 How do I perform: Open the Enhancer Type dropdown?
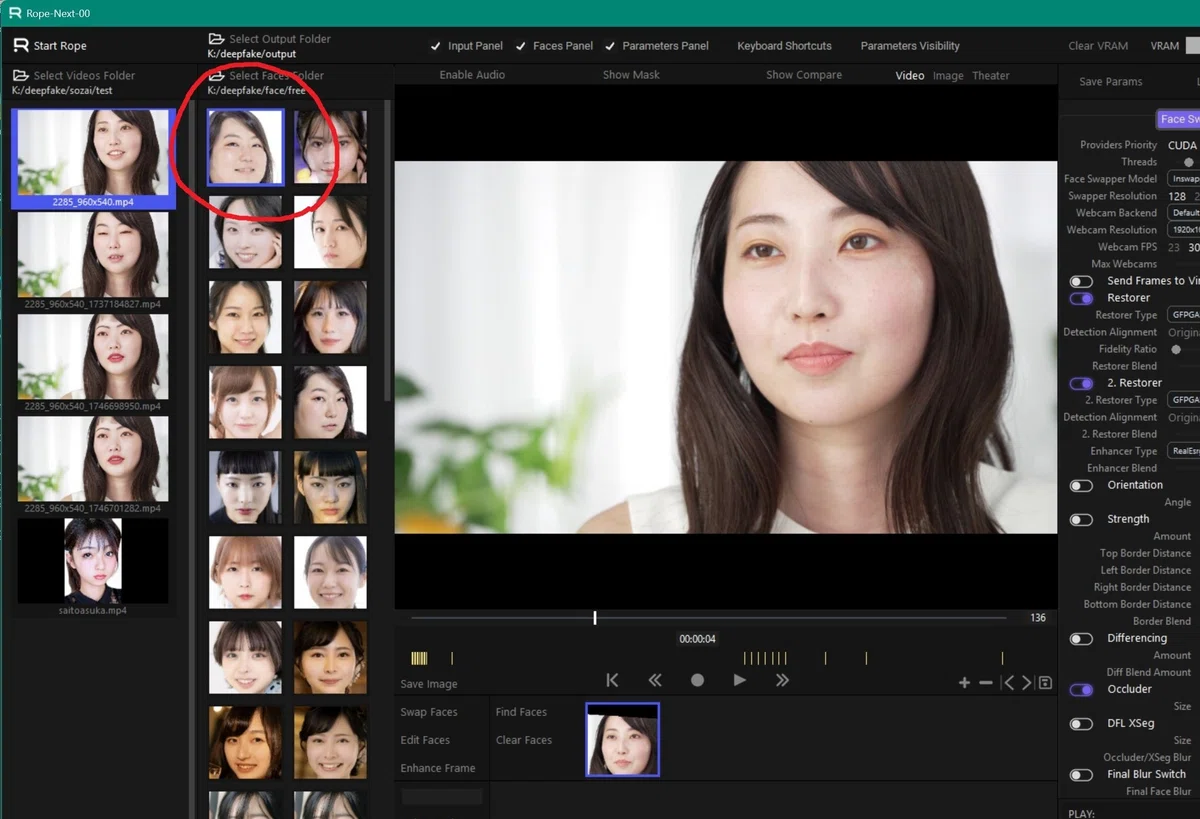click(1184, 451)
